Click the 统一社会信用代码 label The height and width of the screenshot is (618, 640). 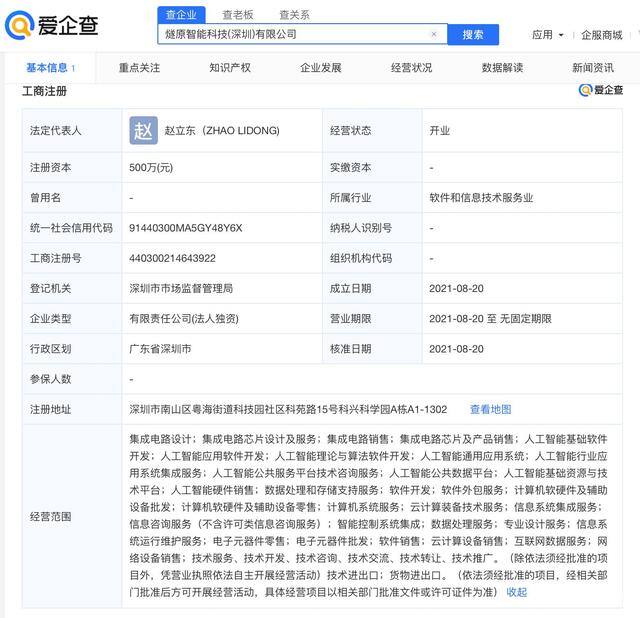(x=71, y=228)
